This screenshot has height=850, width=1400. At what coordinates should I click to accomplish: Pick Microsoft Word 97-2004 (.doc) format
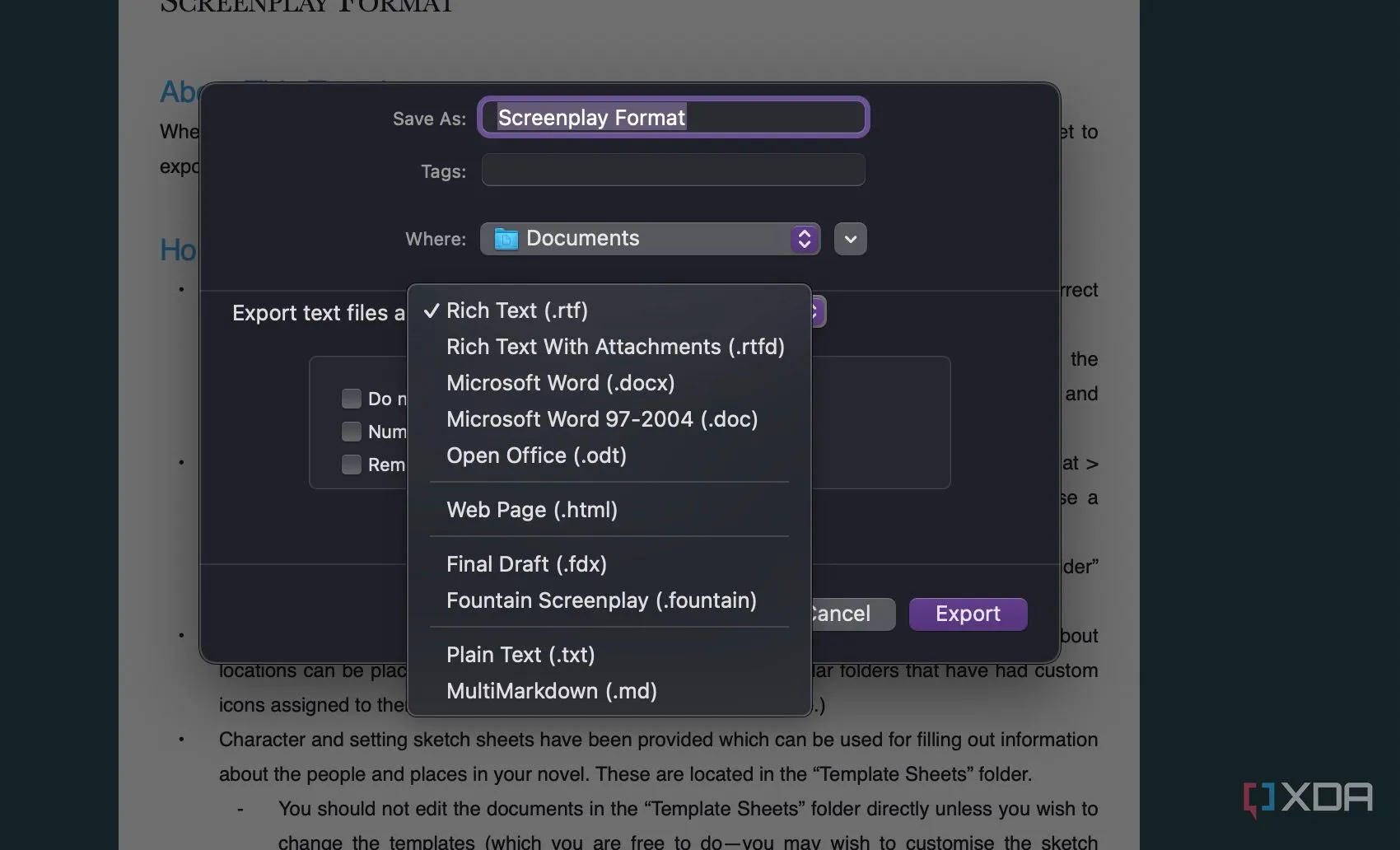click(x=609, y=419)
